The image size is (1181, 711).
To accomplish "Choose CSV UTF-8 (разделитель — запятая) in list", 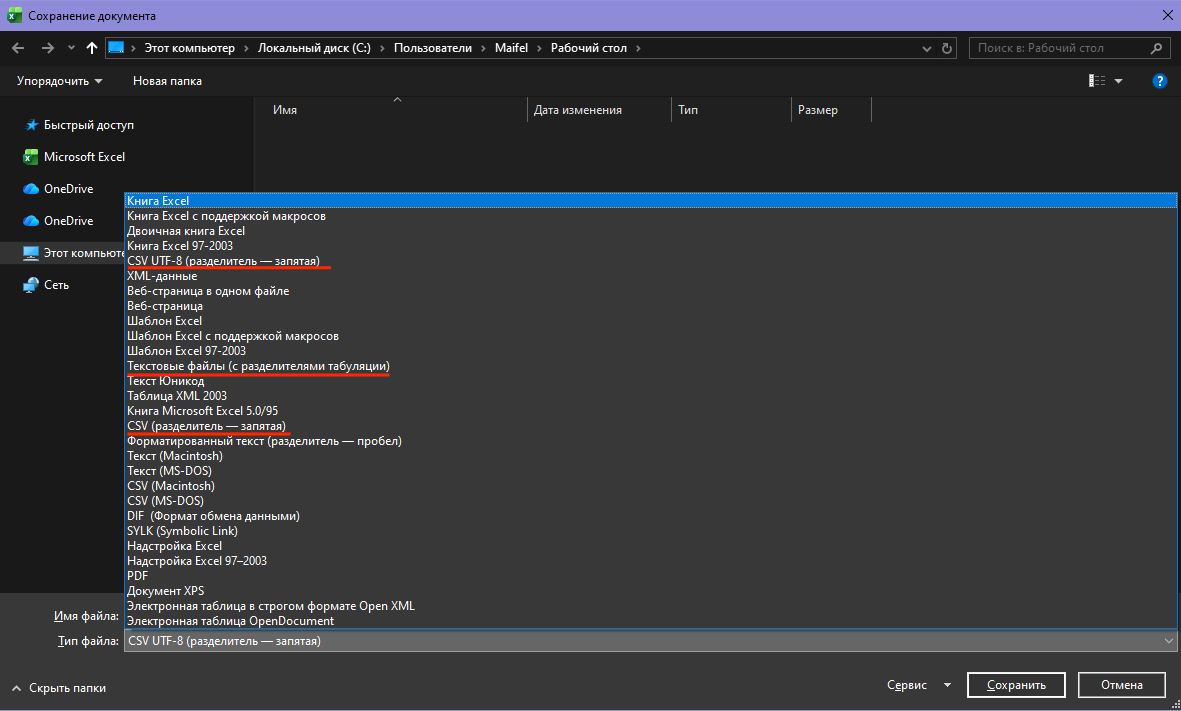I will click(650, 261).
